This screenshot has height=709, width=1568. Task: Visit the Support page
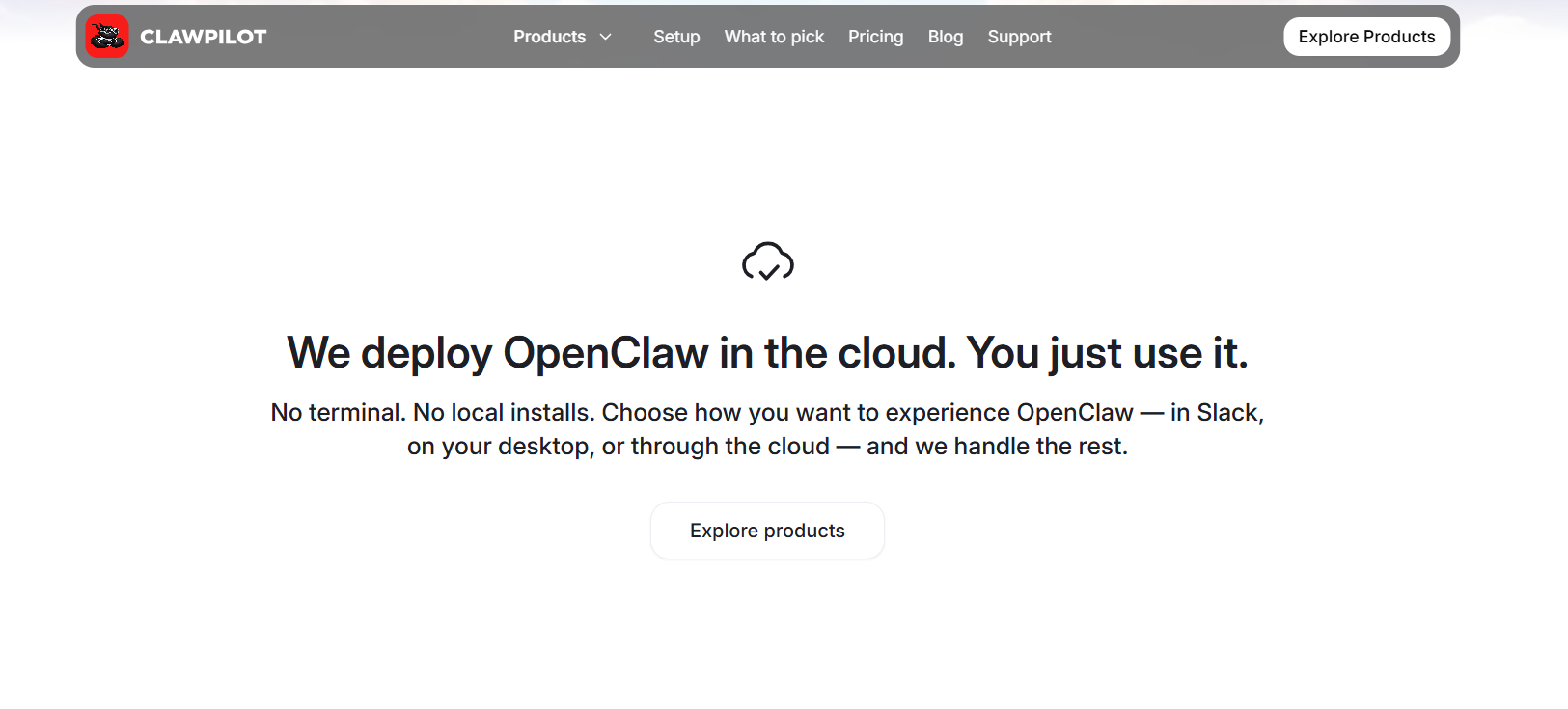[x=1019, y=37]
